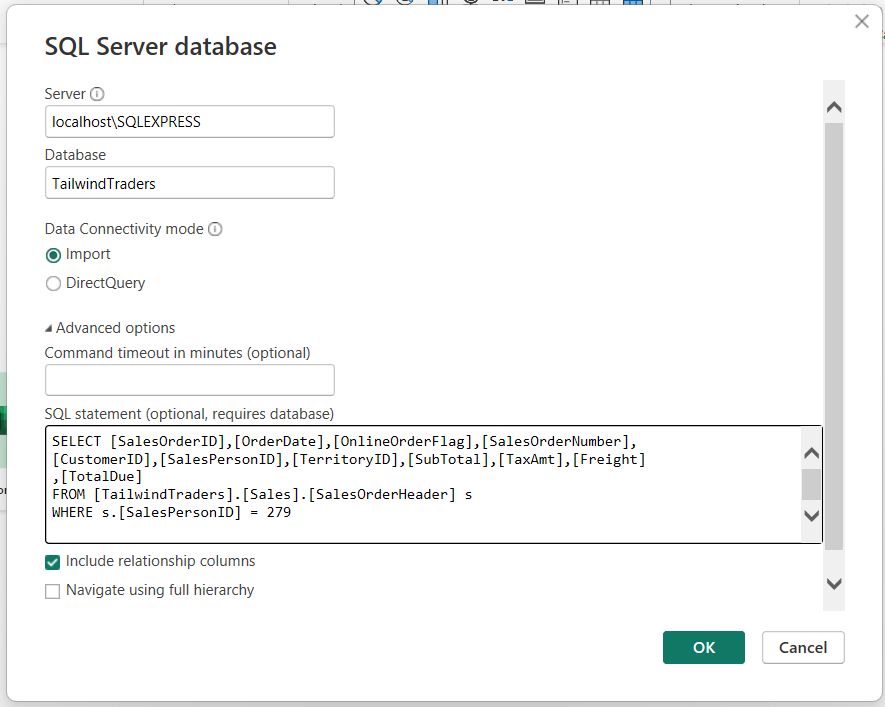Image resolution: width=885 pixels, height=707 pixels.
Task: Click the SELECT [SalesOrderID] line
Action: pos(344,442)
